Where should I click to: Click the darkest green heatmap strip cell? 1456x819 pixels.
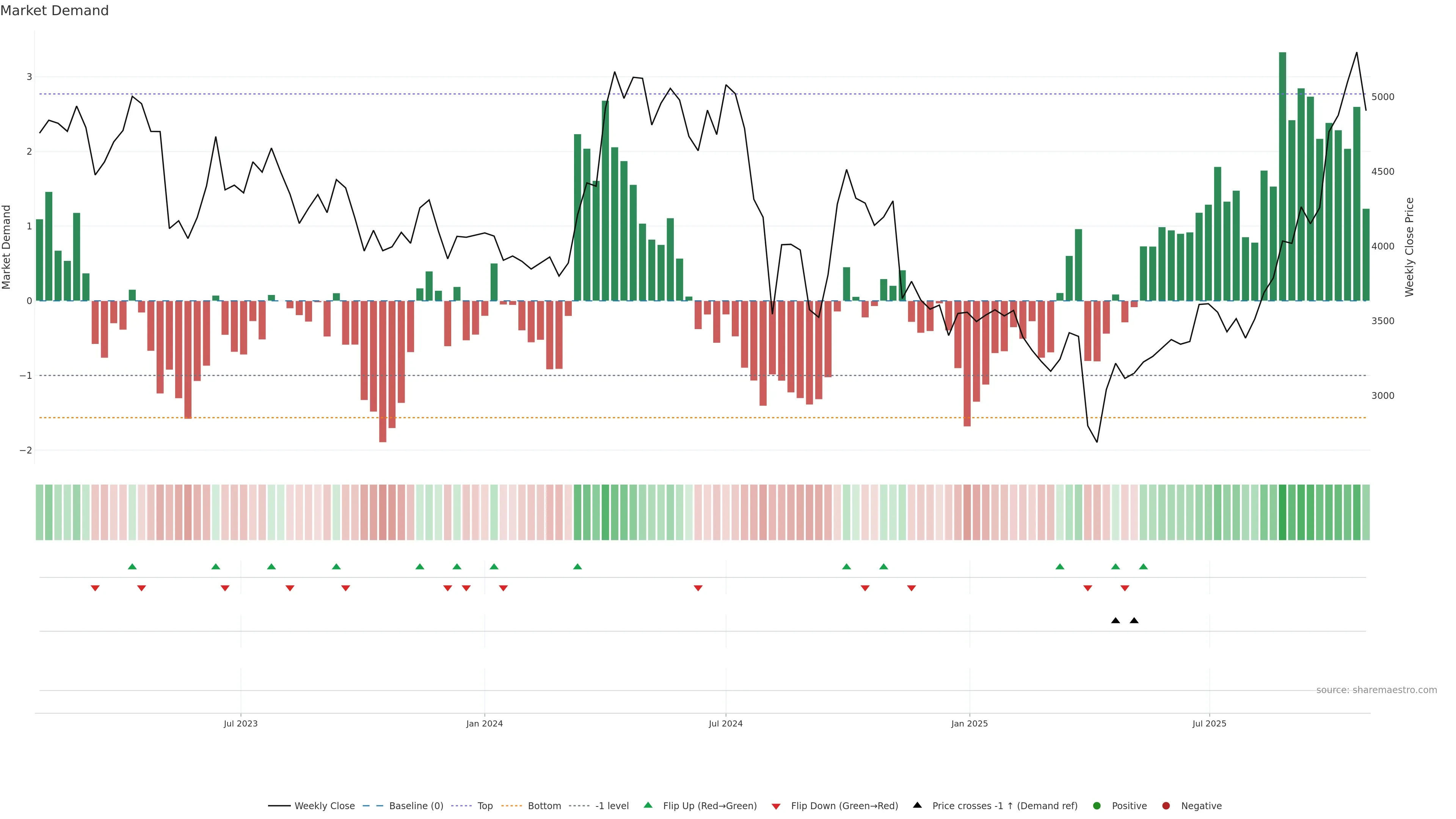(1282, 512)
